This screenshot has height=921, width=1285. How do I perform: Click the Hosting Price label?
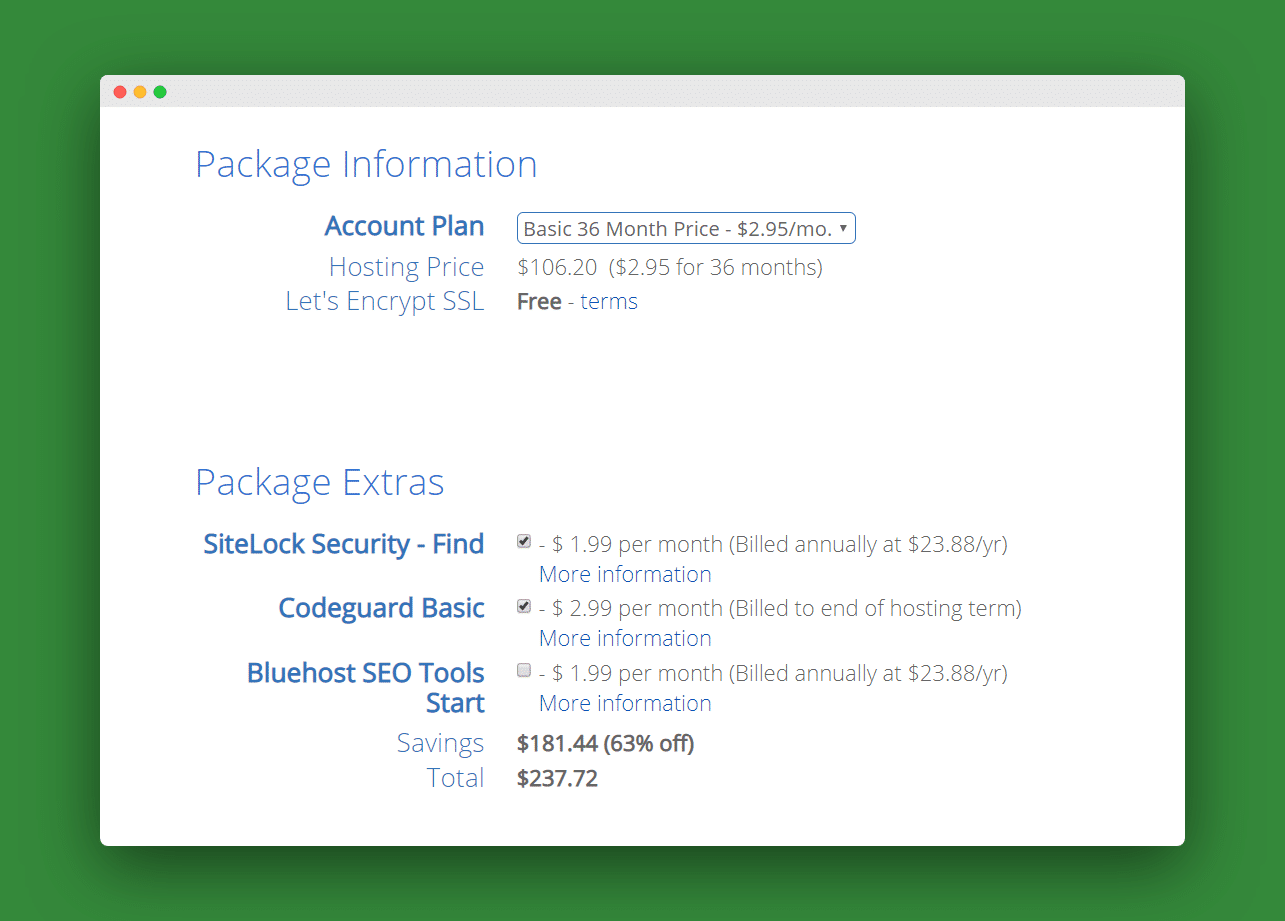407,267
